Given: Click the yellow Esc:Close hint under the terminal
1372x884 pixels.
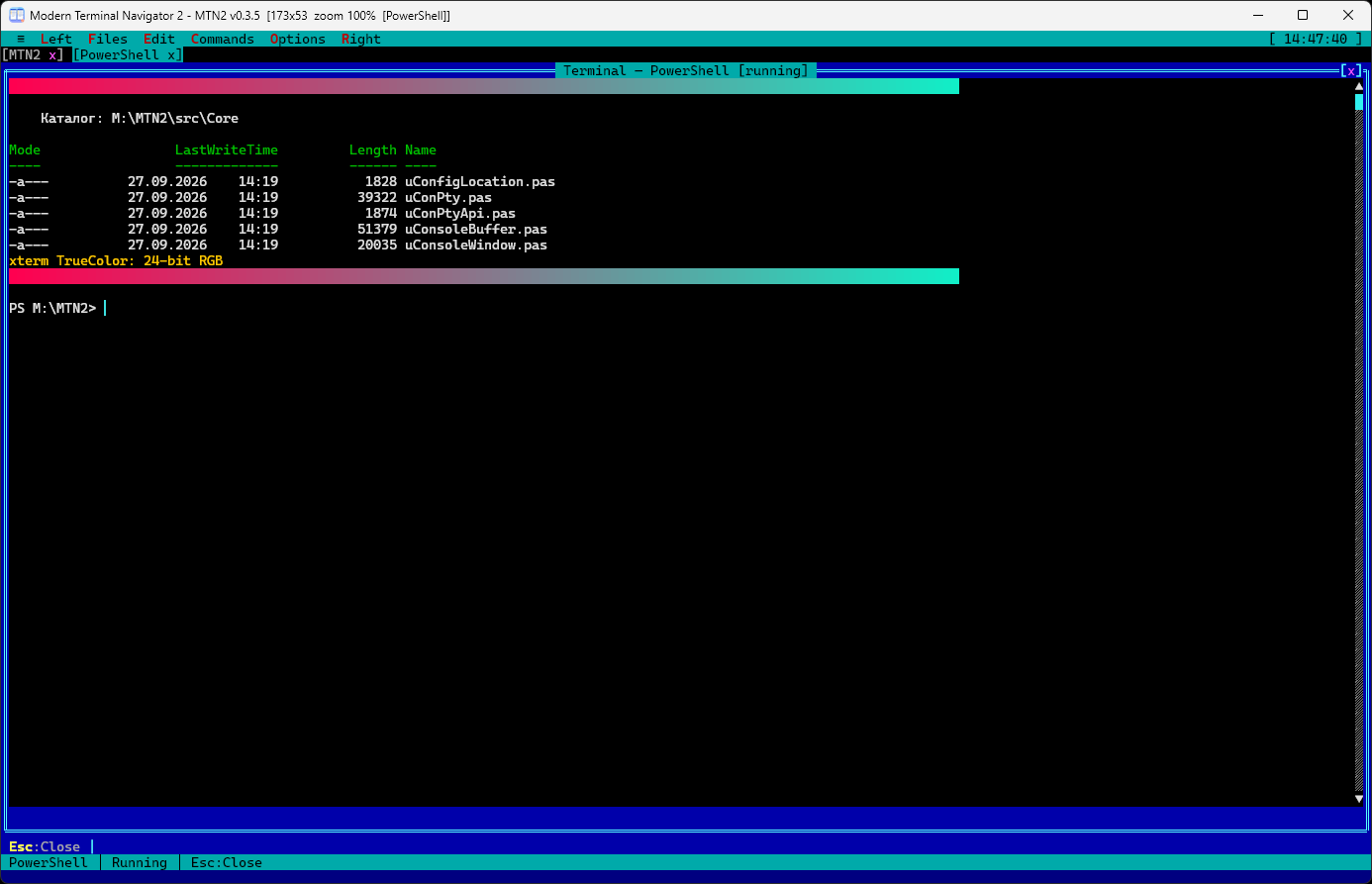Looking at the screenshot, I should point(45,846).
